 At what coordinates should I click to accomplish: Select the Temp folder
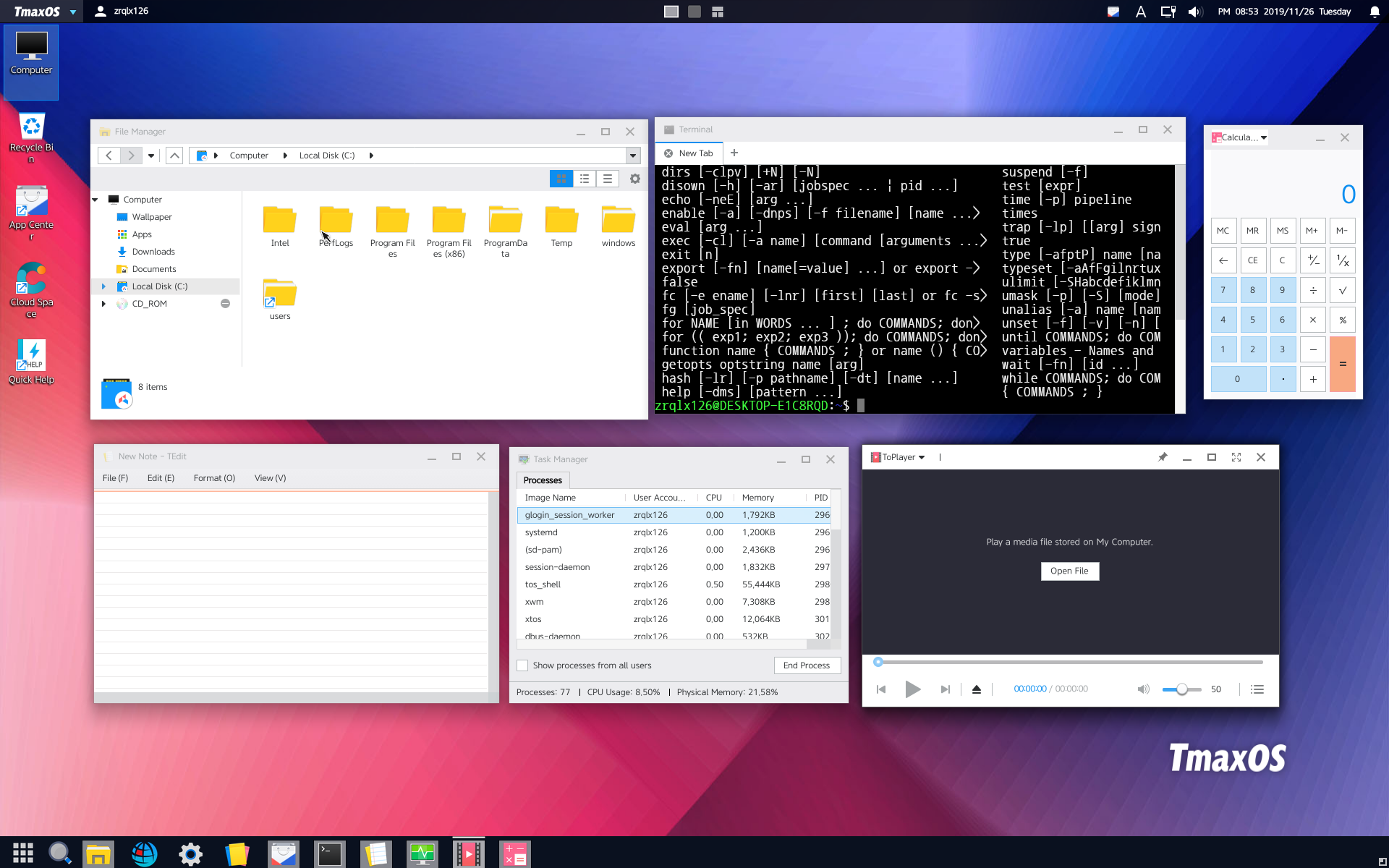coord(561,226)
